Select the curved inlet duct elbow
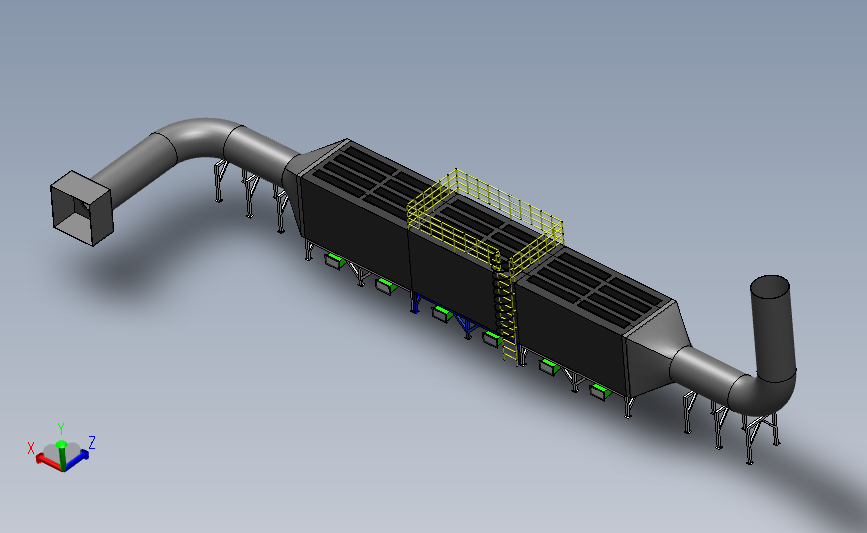Viewport: 867px width, 533px height. pyautogui.click(x=198, y=139)
